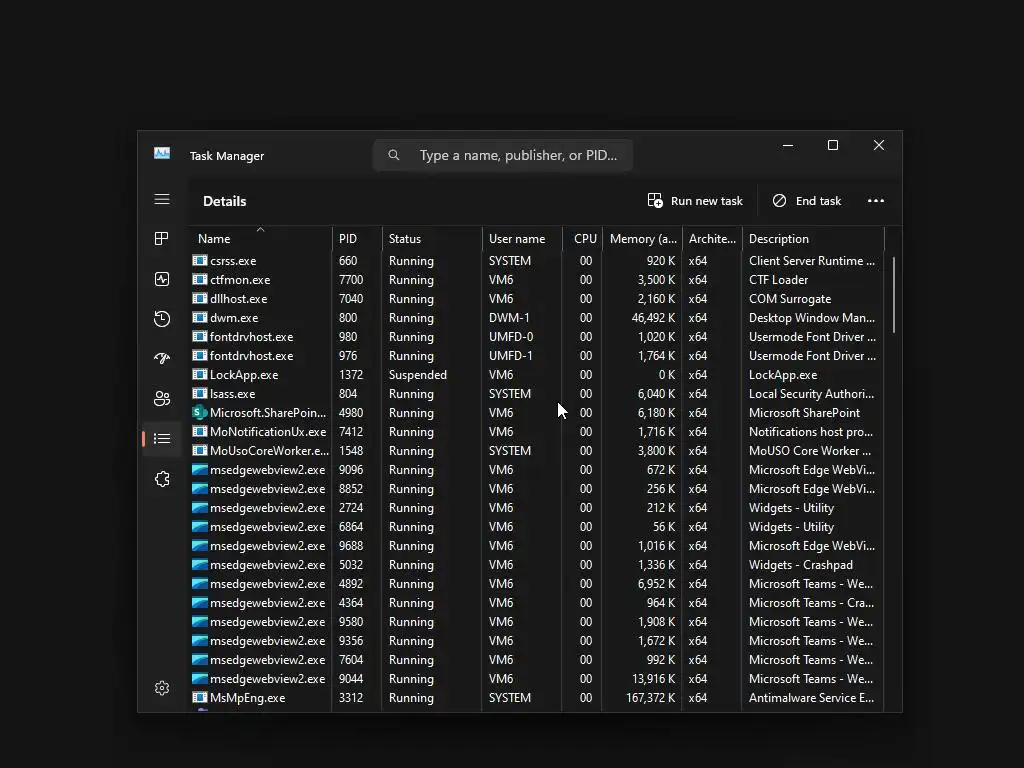This screenshot has height=768, width=1024.
Task: Click the Widgets - Crashpad description
Action: 801,565
